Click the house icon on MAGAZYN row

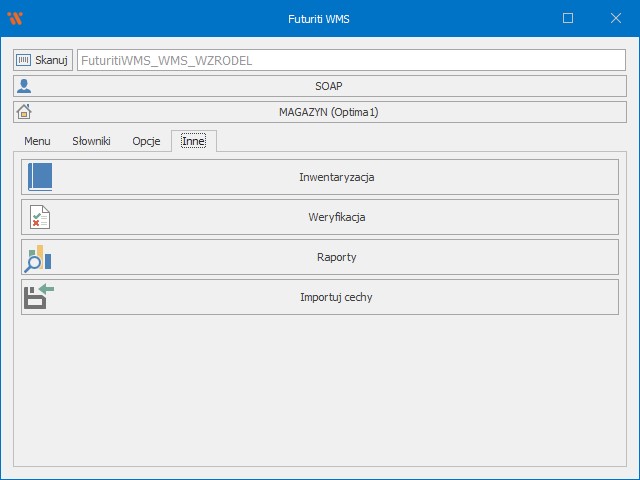[25, 112]
